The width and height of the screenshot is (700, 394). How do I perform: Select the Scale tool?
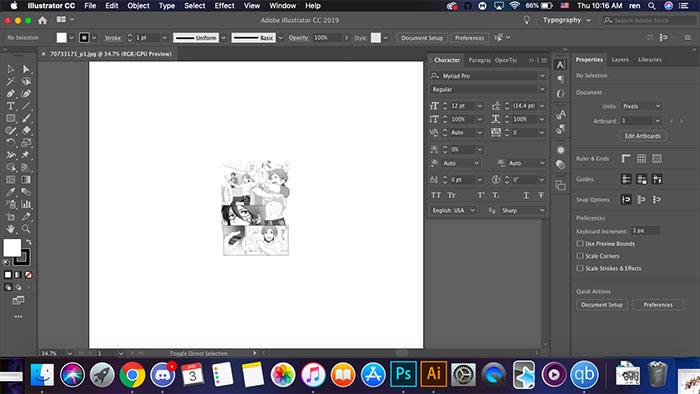[x=26, y=143]
